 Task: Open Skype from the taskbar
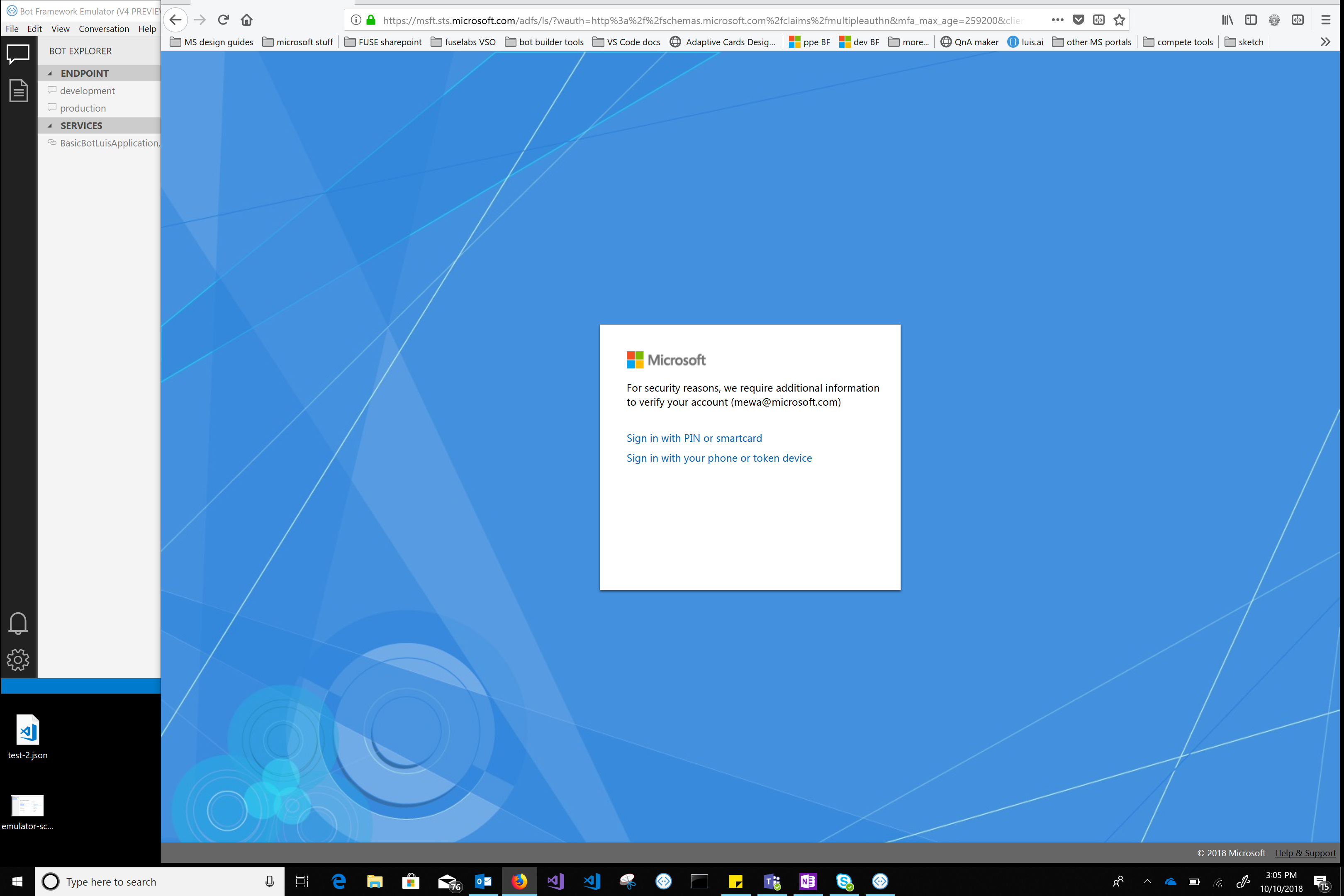[x=845, y=881]
